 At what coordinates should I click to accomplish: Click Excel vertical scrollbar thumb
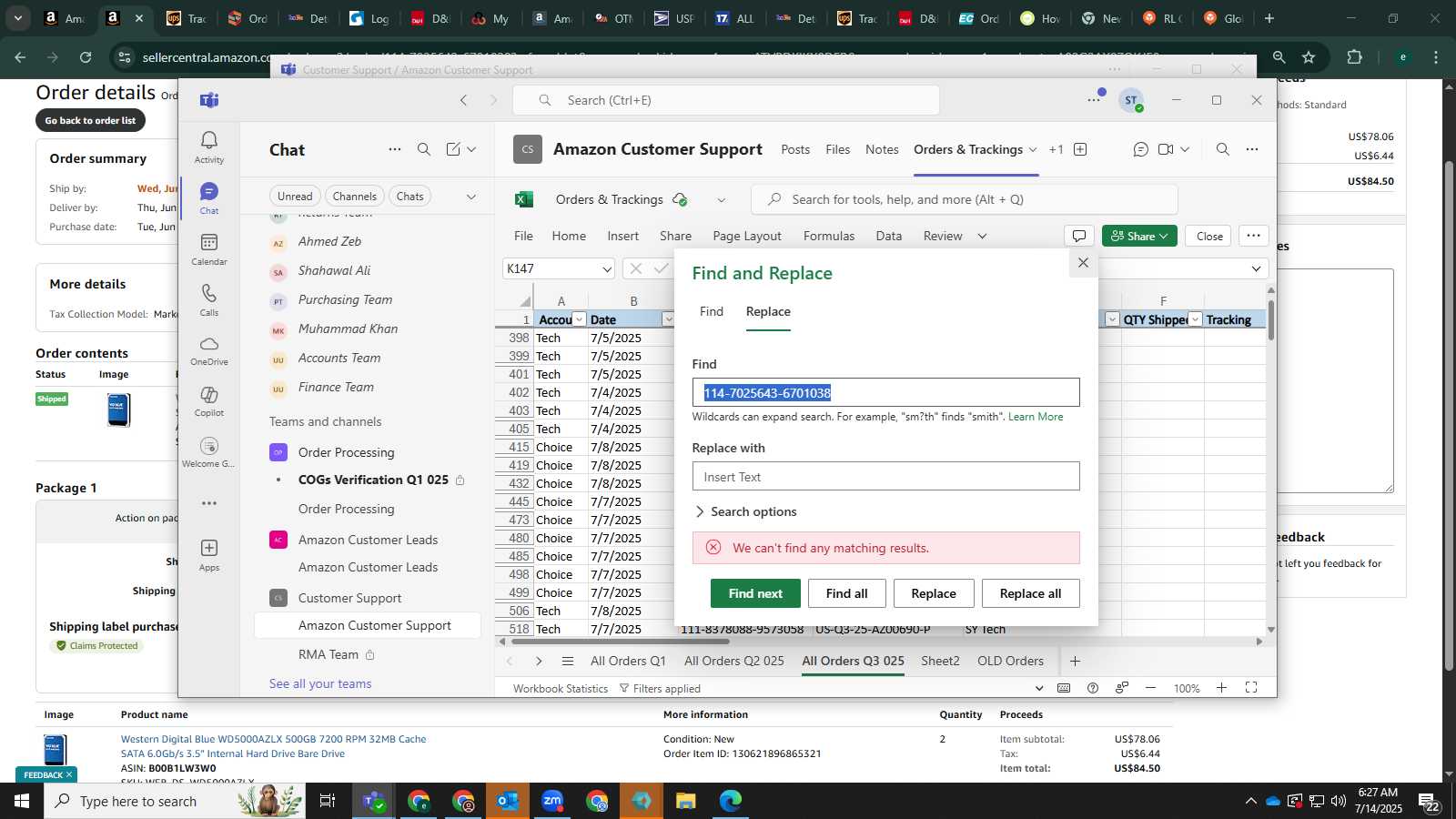[1271, 318]
